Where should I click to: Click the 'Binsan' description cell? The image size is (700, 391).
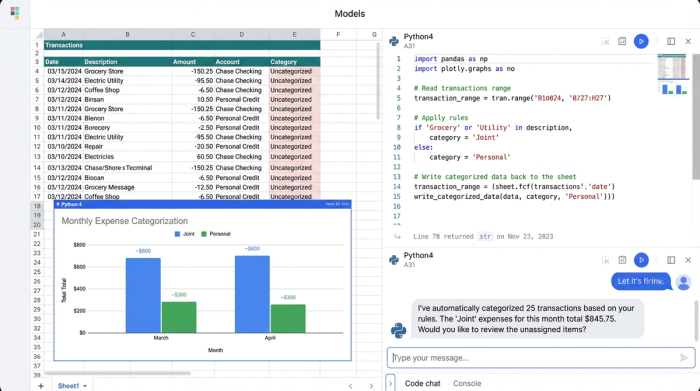pyautogui.click(x=127, y=100)
